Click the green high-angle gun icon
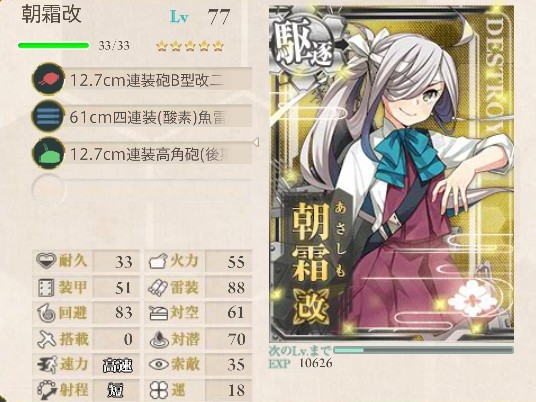 point(48,153)
